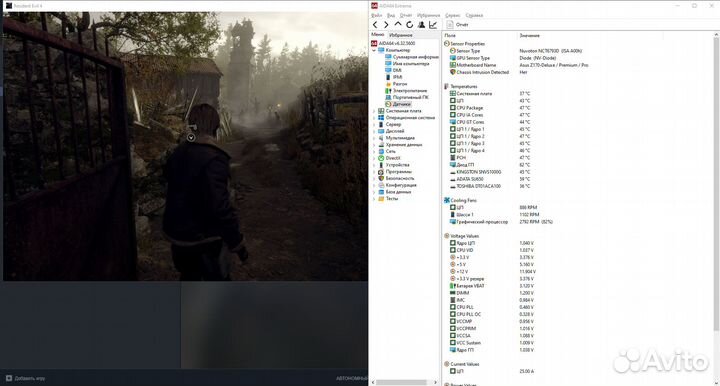This screenshot has height=386, width=720.
Task: Open Суммарная информация in the tree
Action: coord(416,57)
